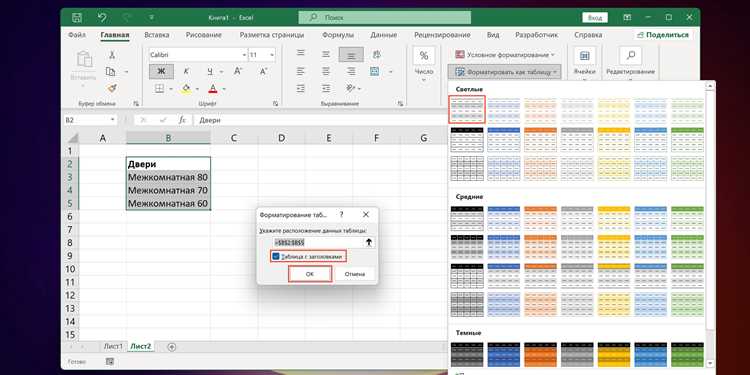Add a new sheet with plus icon
This screenshot has height=375, width=750.
(172, 347)
